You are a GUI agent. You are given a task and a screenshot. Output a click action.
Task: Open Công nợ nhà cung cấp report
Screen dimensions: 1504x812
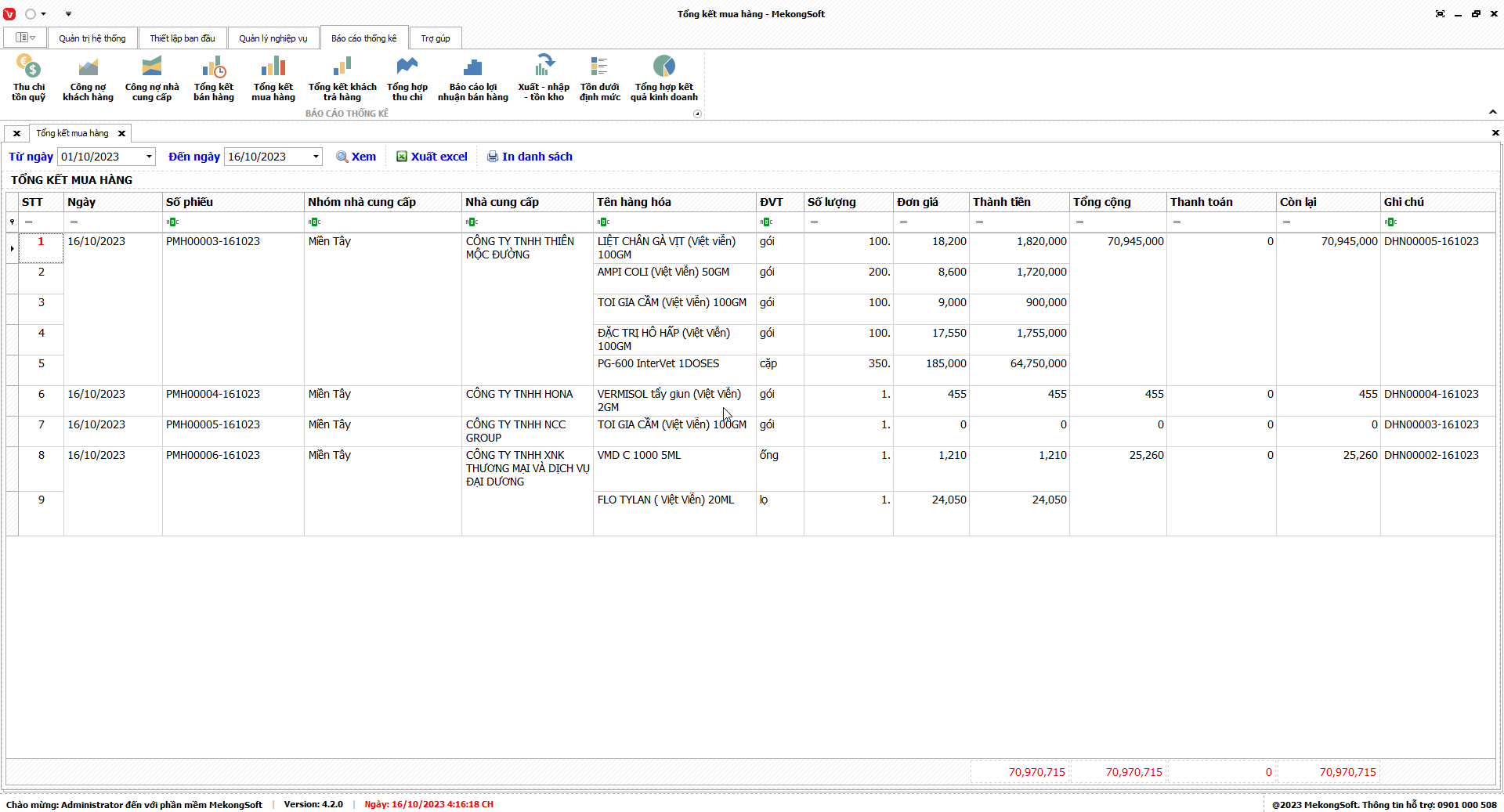(x=152, y=78)
